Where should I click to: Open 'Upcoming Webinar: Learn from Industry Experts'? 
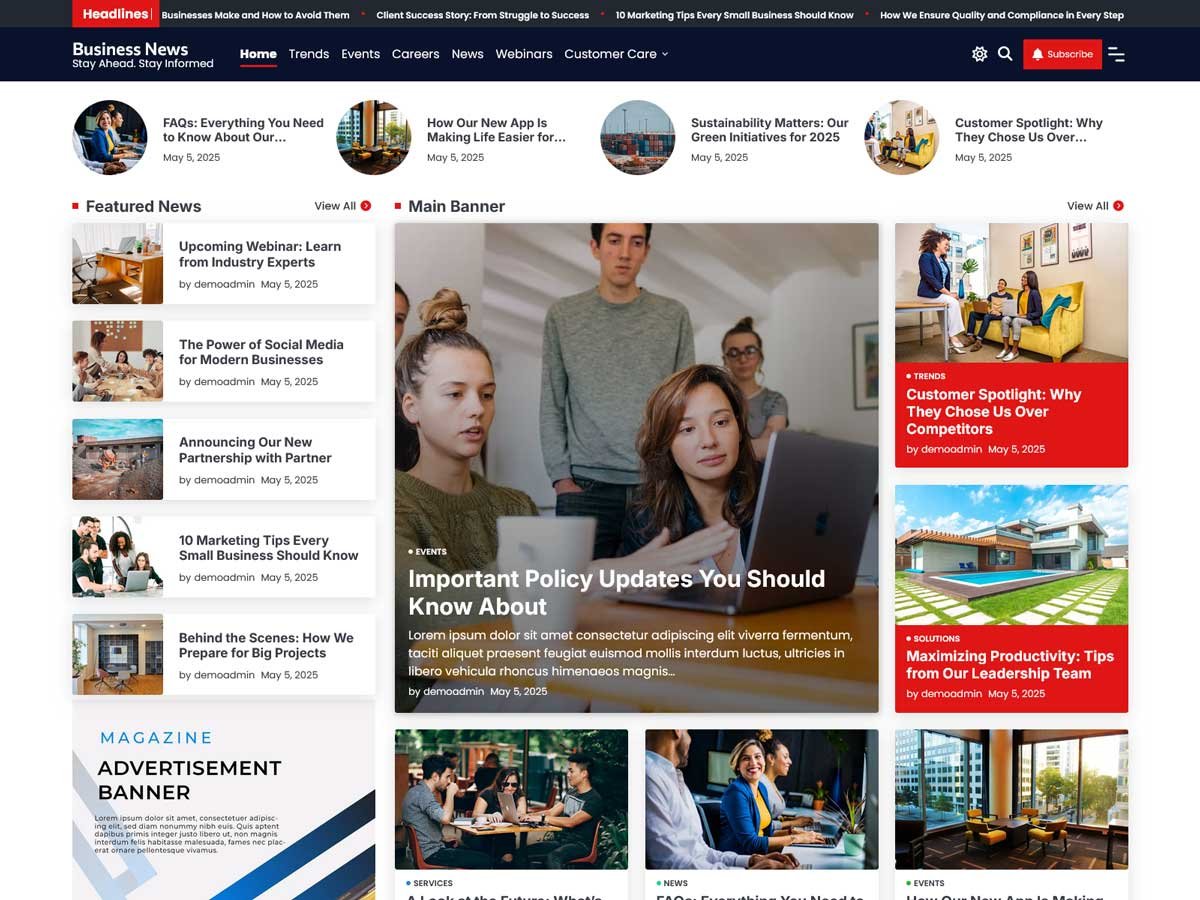tap(260, 254)
